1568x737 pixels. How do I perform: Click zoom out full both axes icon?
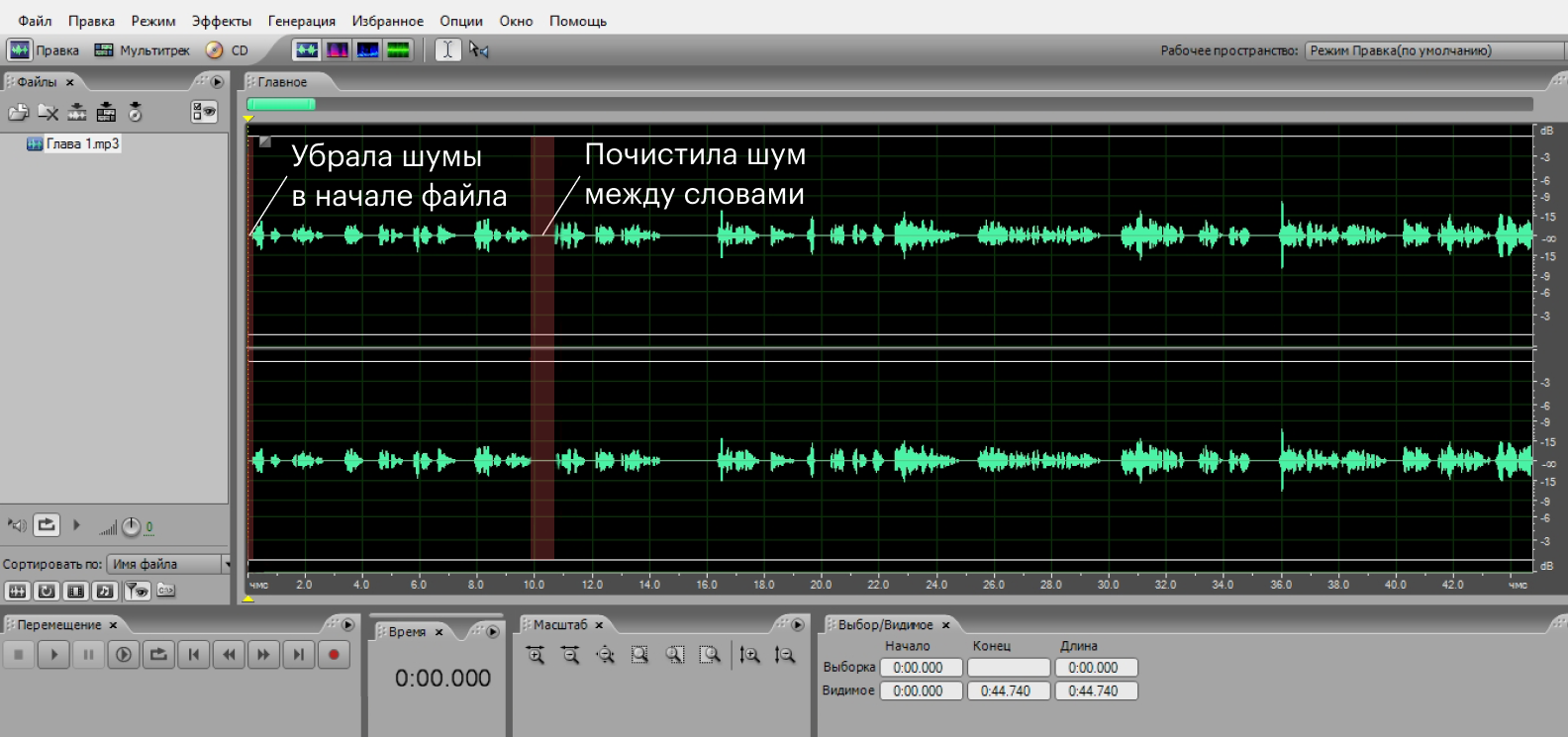coord(605,655)
